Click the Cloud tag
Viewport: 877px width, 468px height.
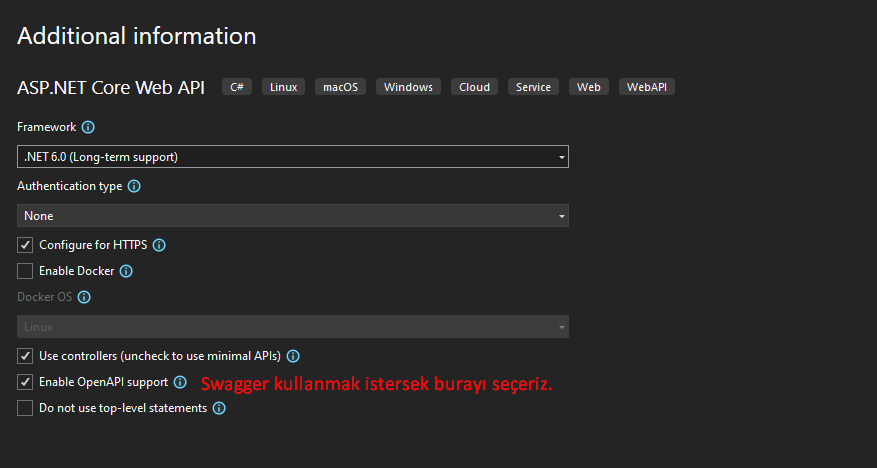tap(474, 87)
